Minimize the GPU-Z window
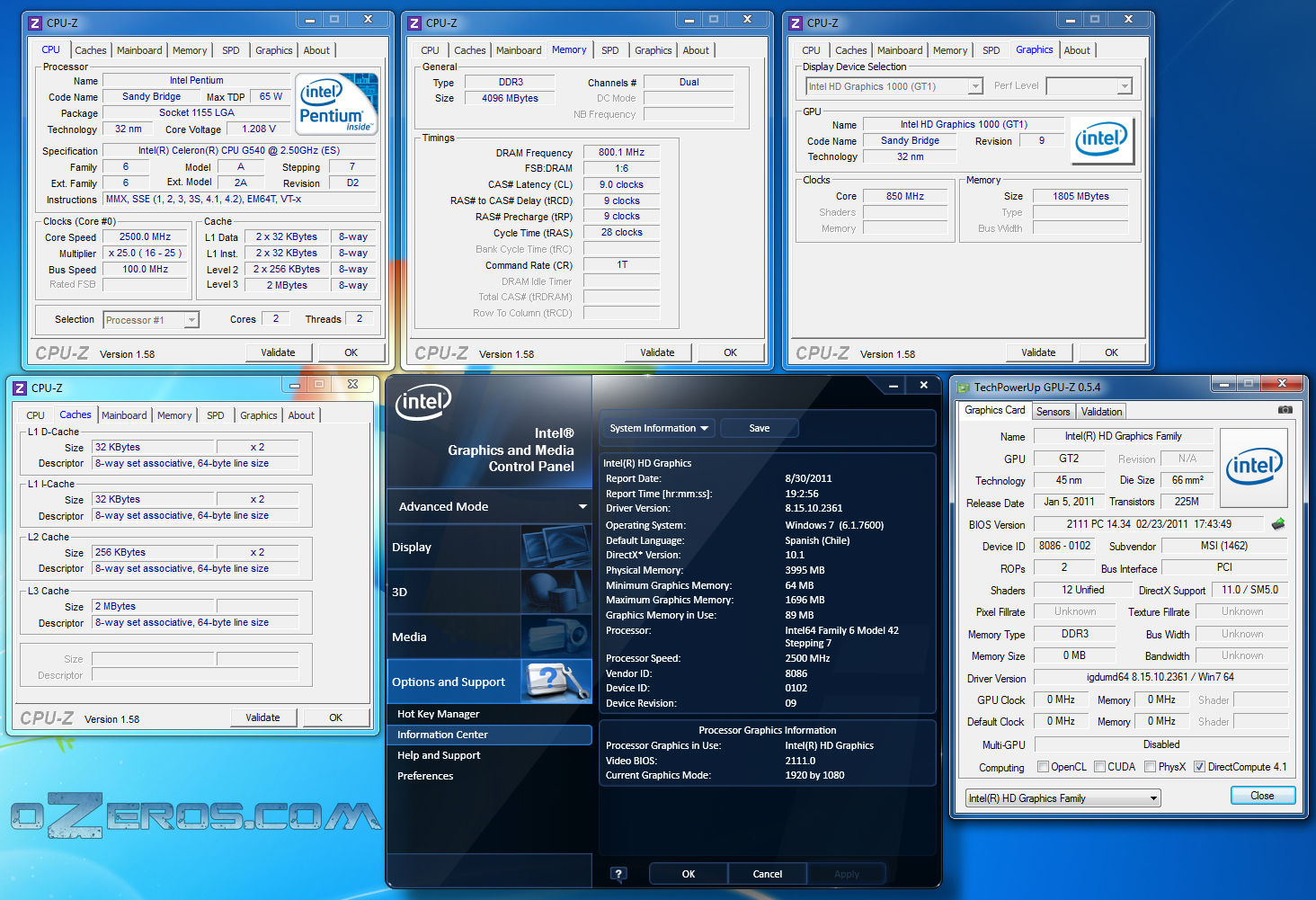1316x900 pixels. click(x=1223, y=384)
